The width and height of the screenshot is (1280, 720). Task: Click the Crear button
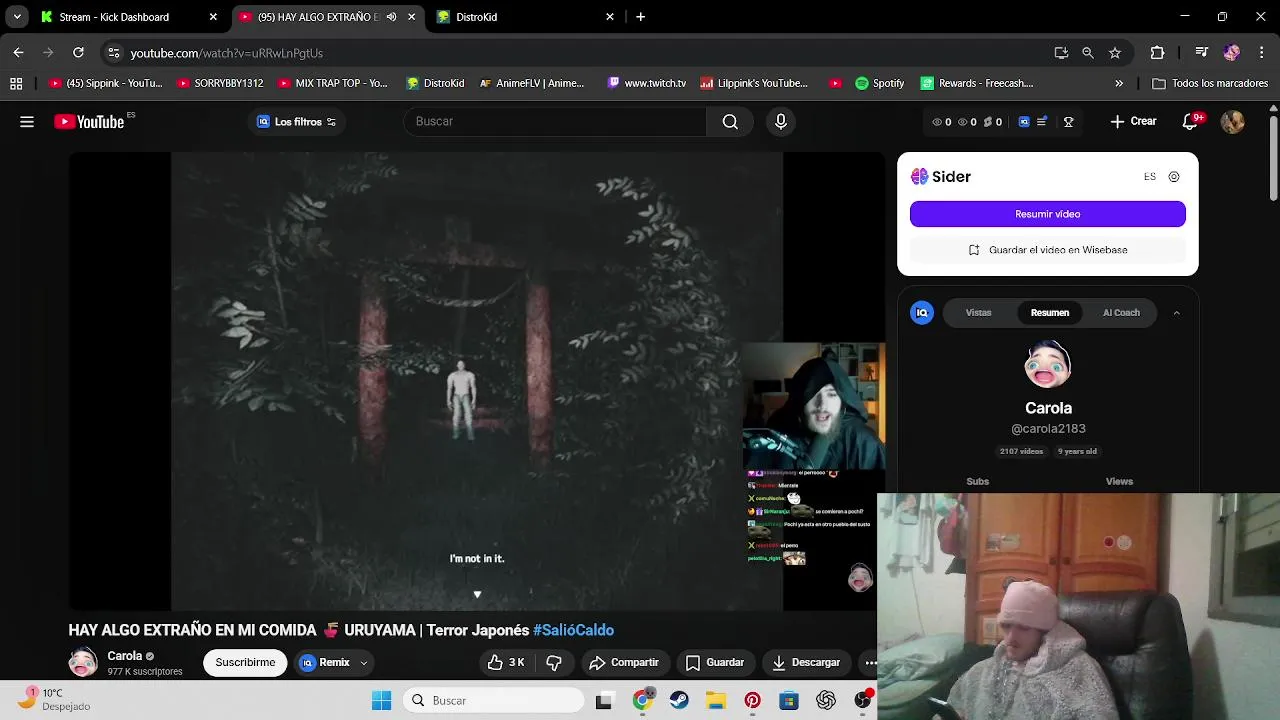pyautogui.click(x=1133, y=122)
